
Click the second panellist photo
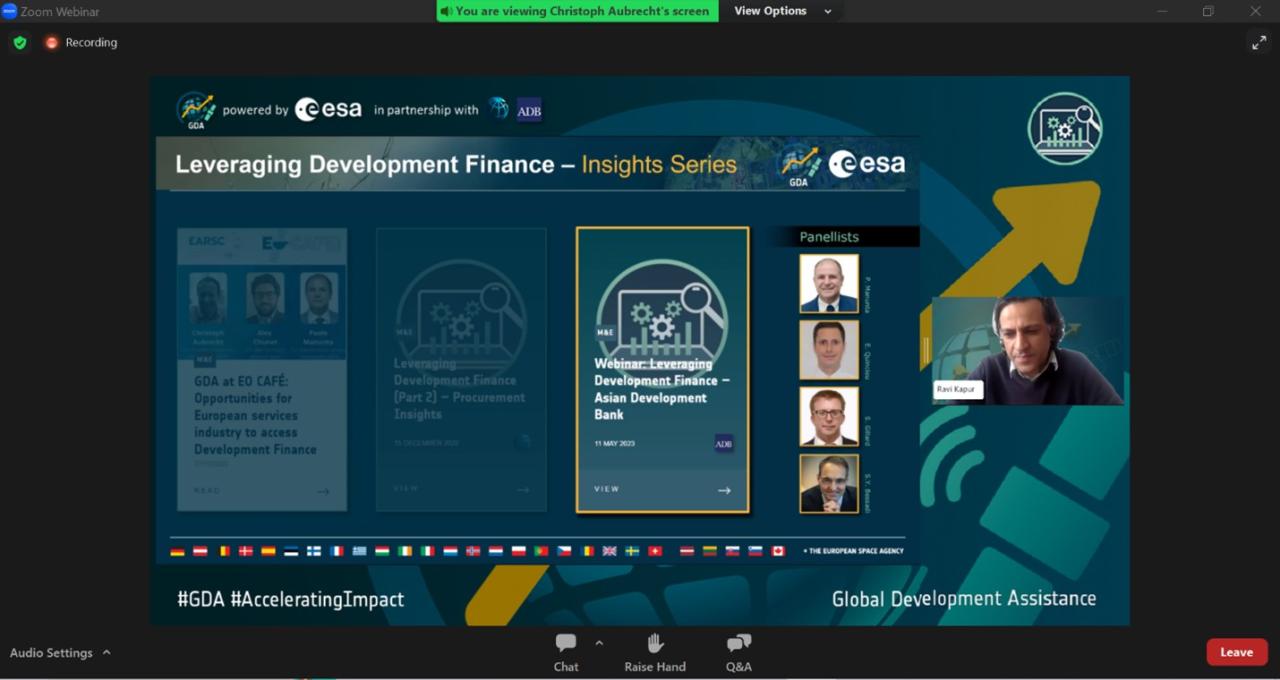[x=829, y=350]
